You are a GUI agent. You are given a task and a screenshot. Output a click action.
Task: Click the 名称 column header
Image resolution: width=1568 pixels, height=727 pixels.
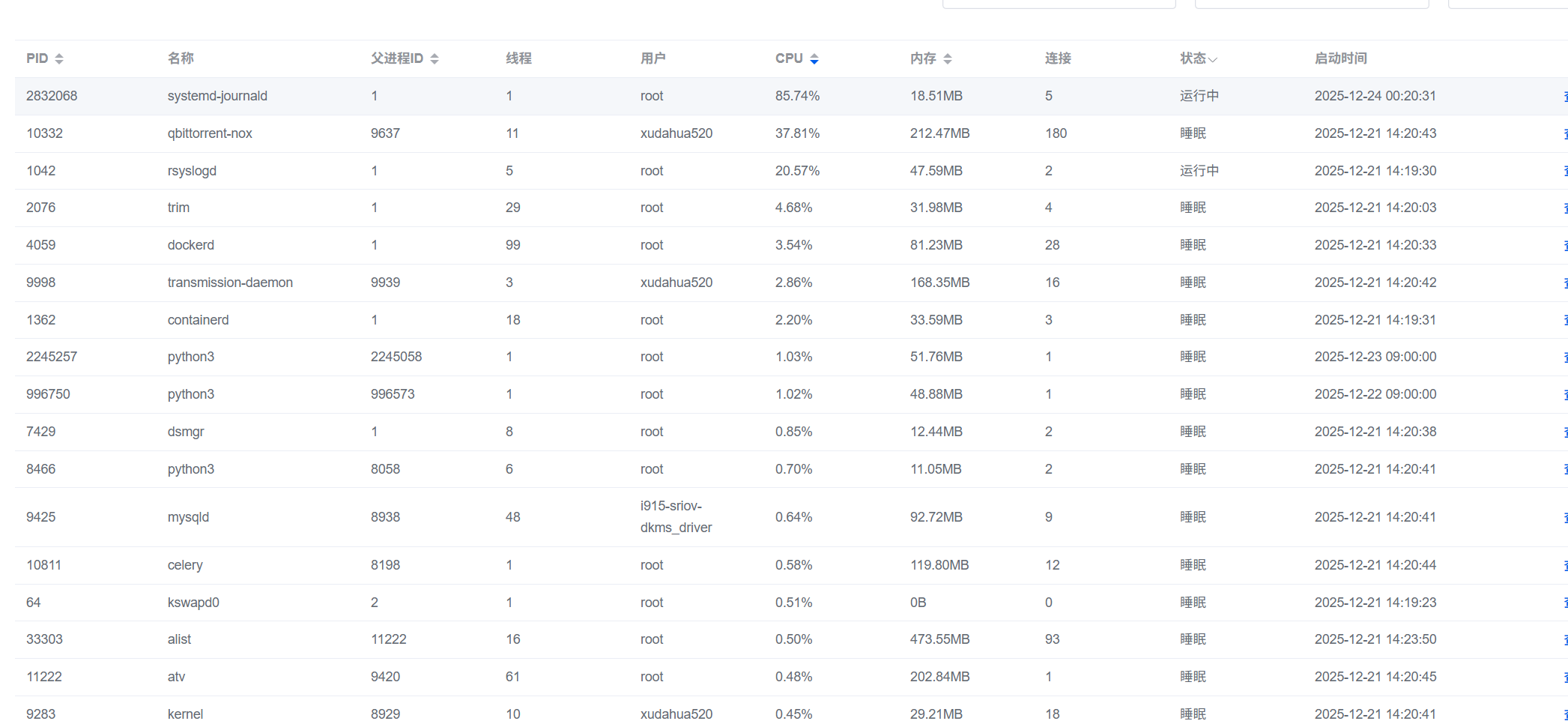point(181,58)
